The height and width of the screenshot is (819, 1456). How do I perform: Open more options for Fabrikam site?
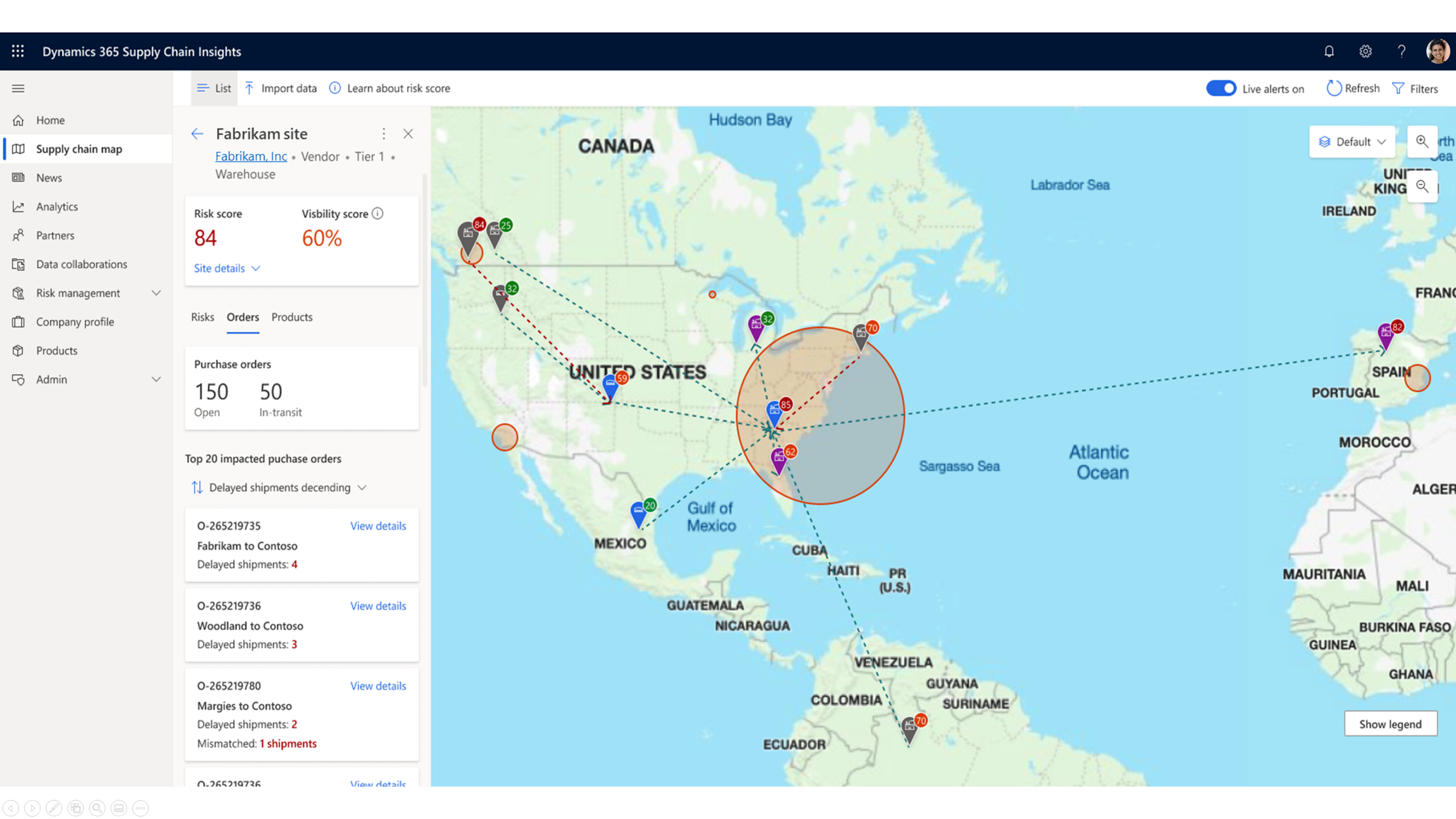coord(384,134)
